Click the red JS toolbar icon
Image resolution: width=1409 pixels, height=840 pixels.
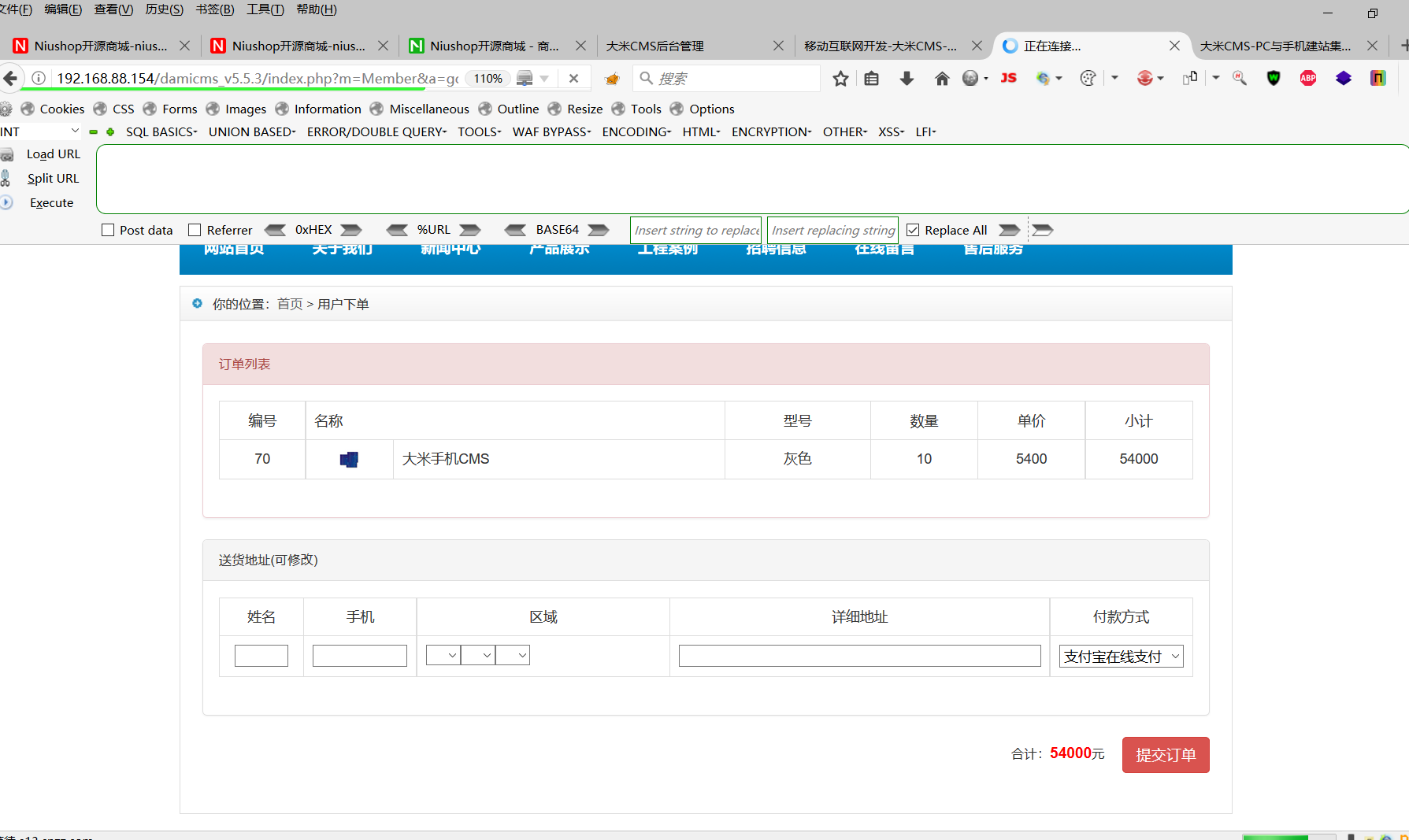click(x=1009, y=78)
